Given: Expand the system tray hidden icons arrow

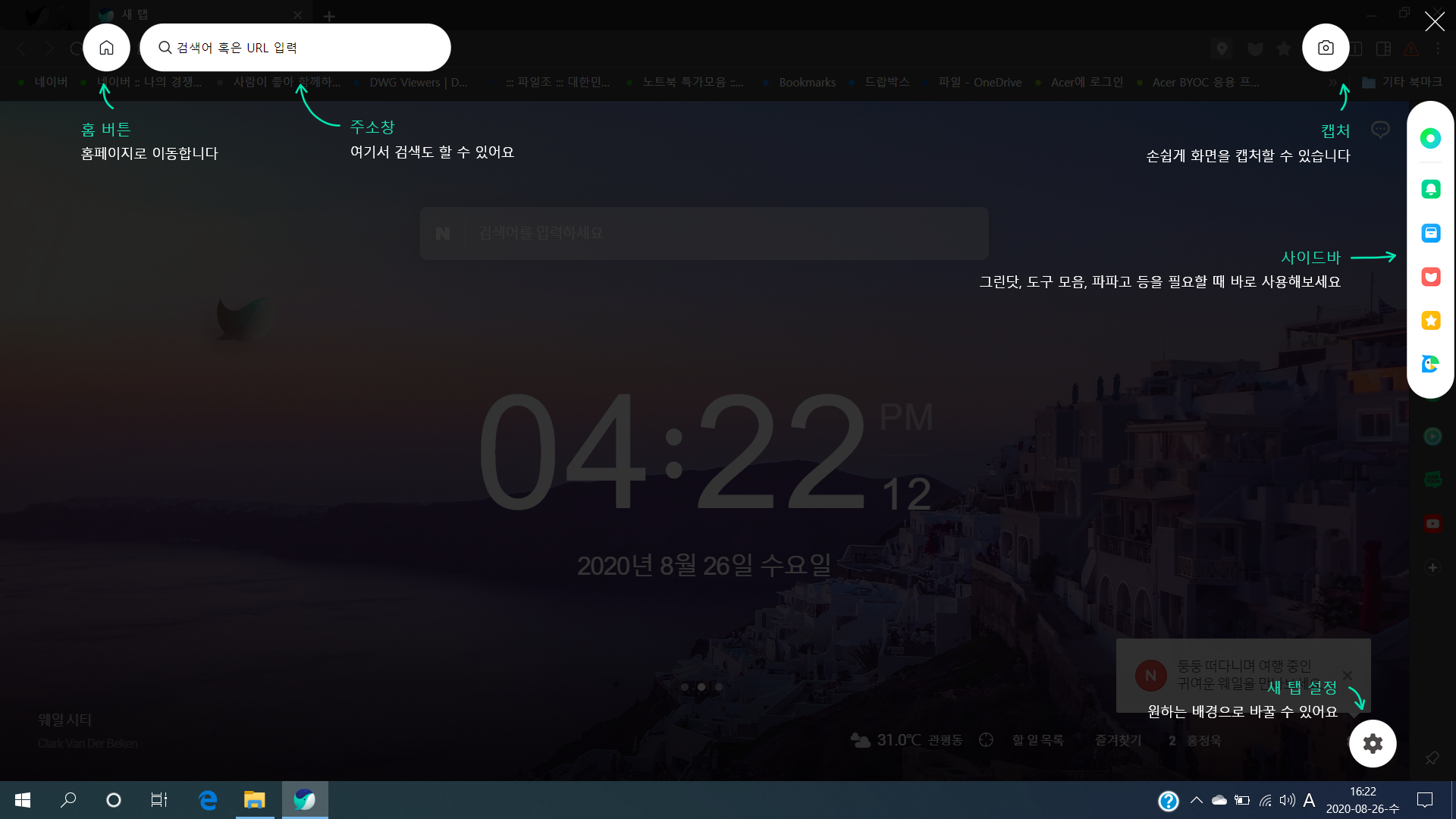Looking at the screenshot, I should pyautogui.click(x=1196, y=800).
